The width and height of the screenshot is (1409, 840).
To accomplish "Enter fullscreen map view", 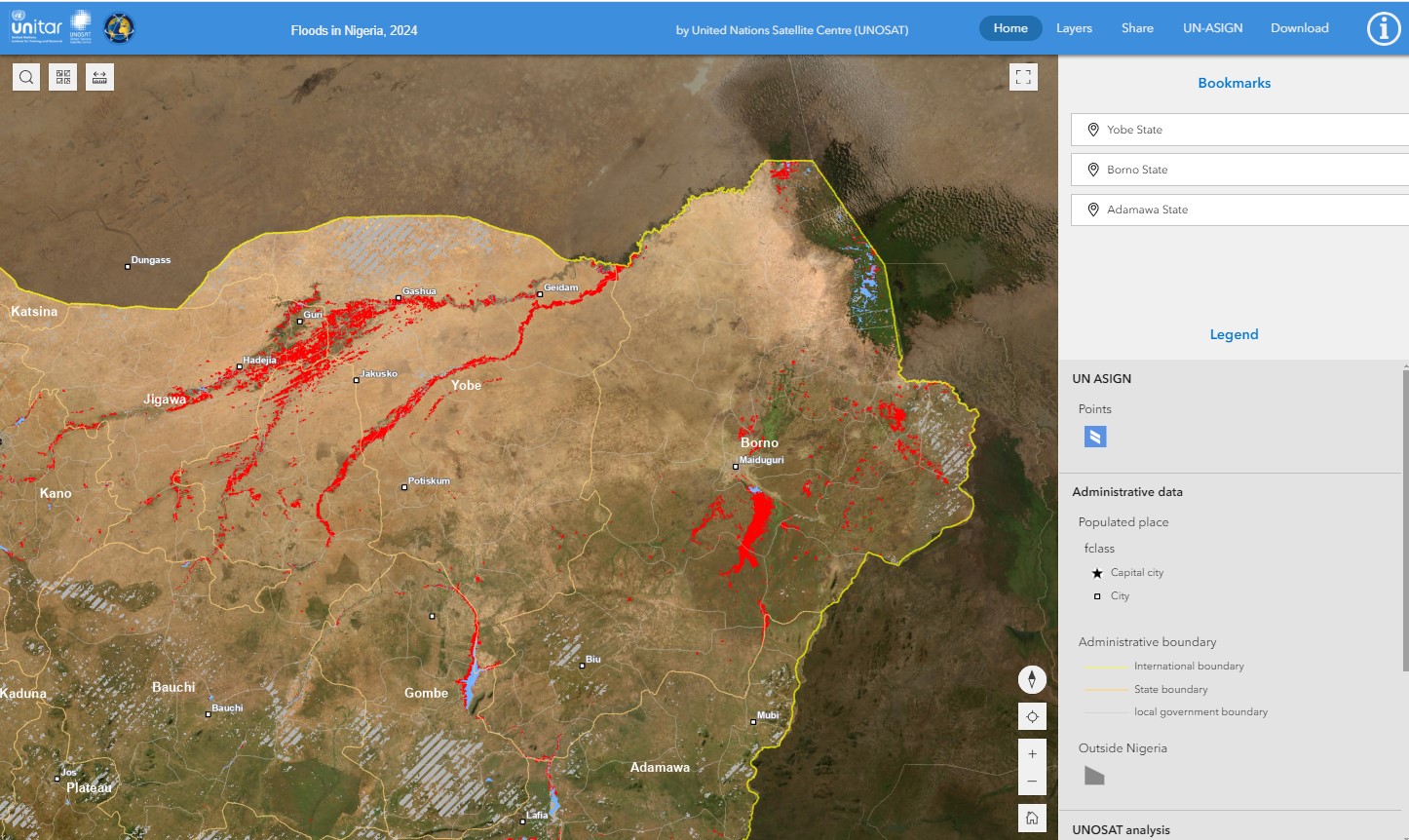I will point(1023,77).
